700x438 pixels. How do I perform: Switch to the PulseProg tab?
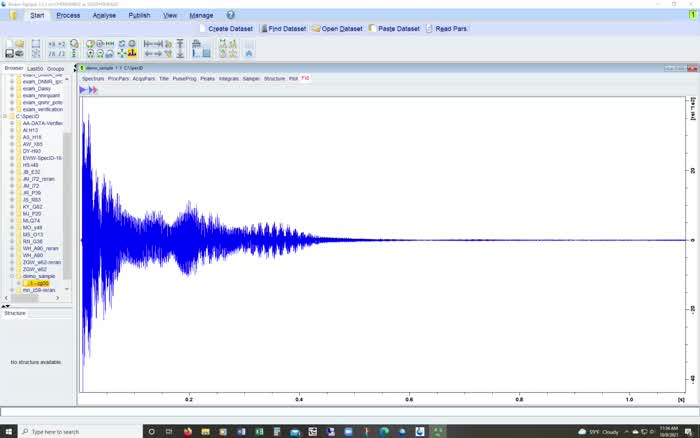(x=184, y=79)
